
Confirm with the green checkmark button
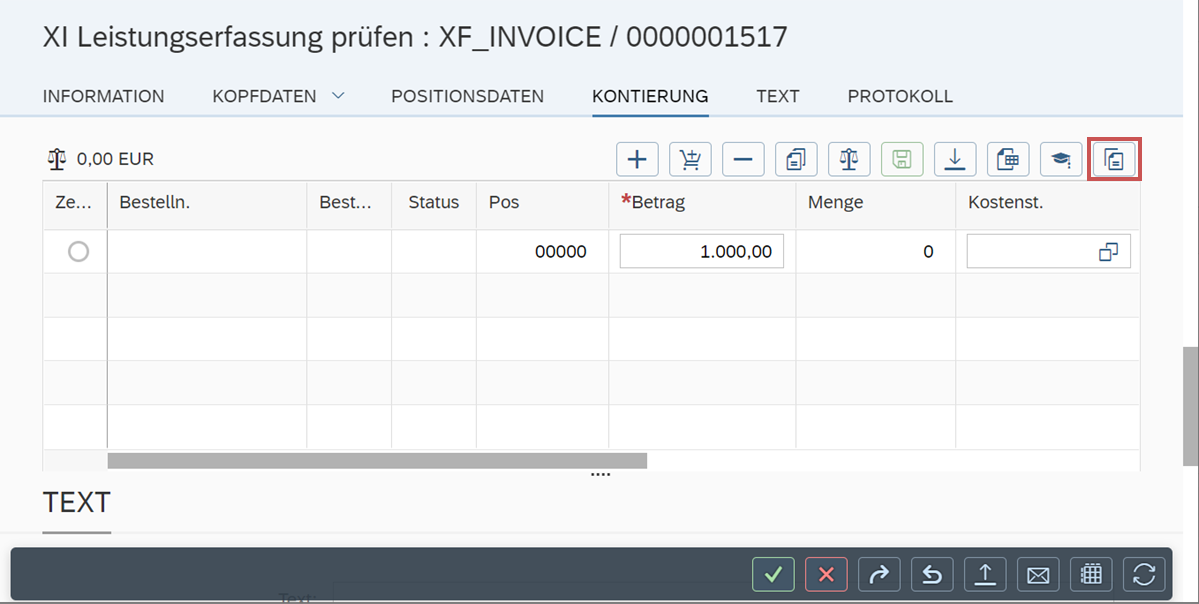pos(773,574)
